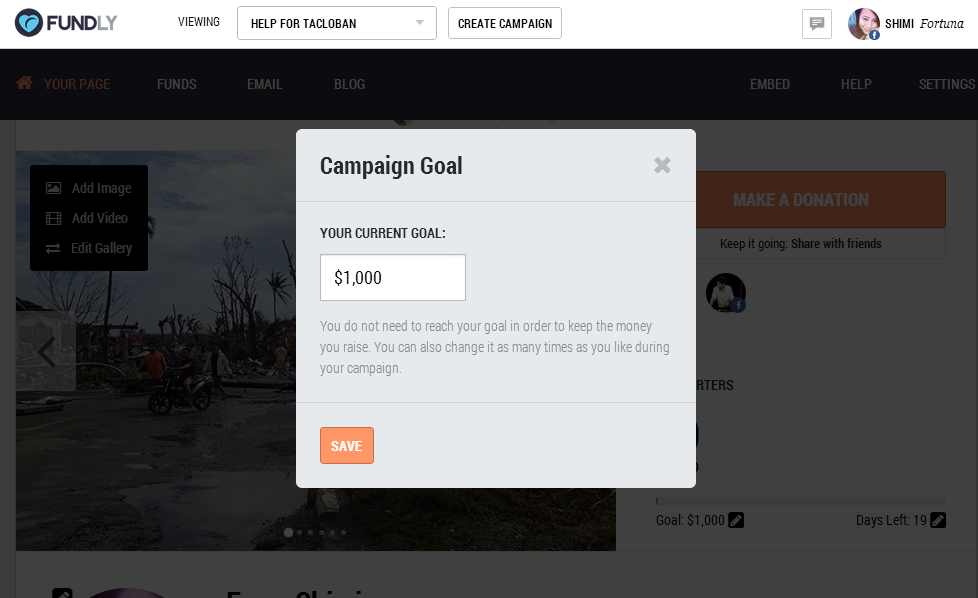Edit Days Left with pencil icon
This screenshot has height=598, width=978.
pyautogui.click(x=938, y=520)
